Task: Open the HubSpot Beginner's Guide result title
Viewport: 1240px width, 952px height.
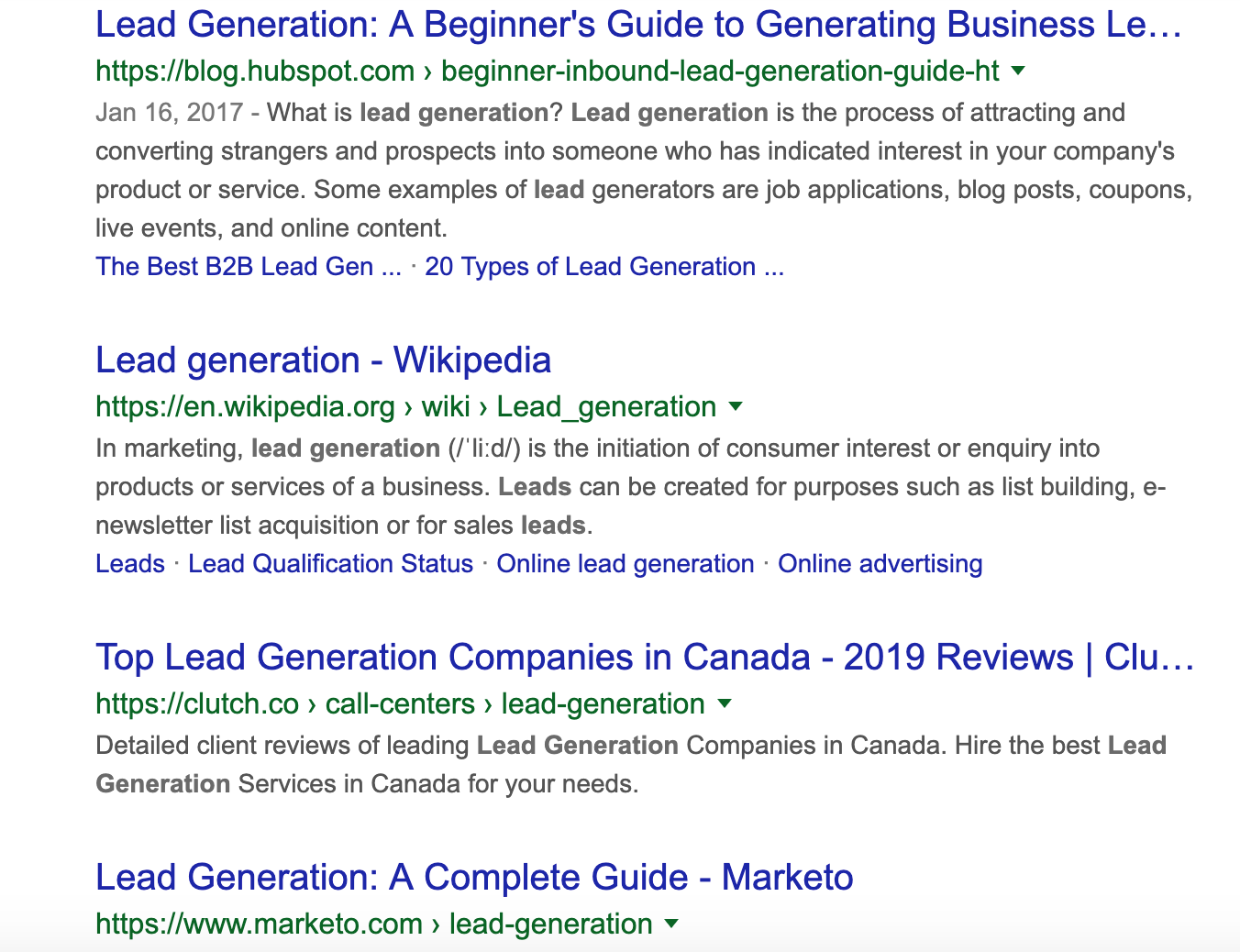Action: [638, 25]
